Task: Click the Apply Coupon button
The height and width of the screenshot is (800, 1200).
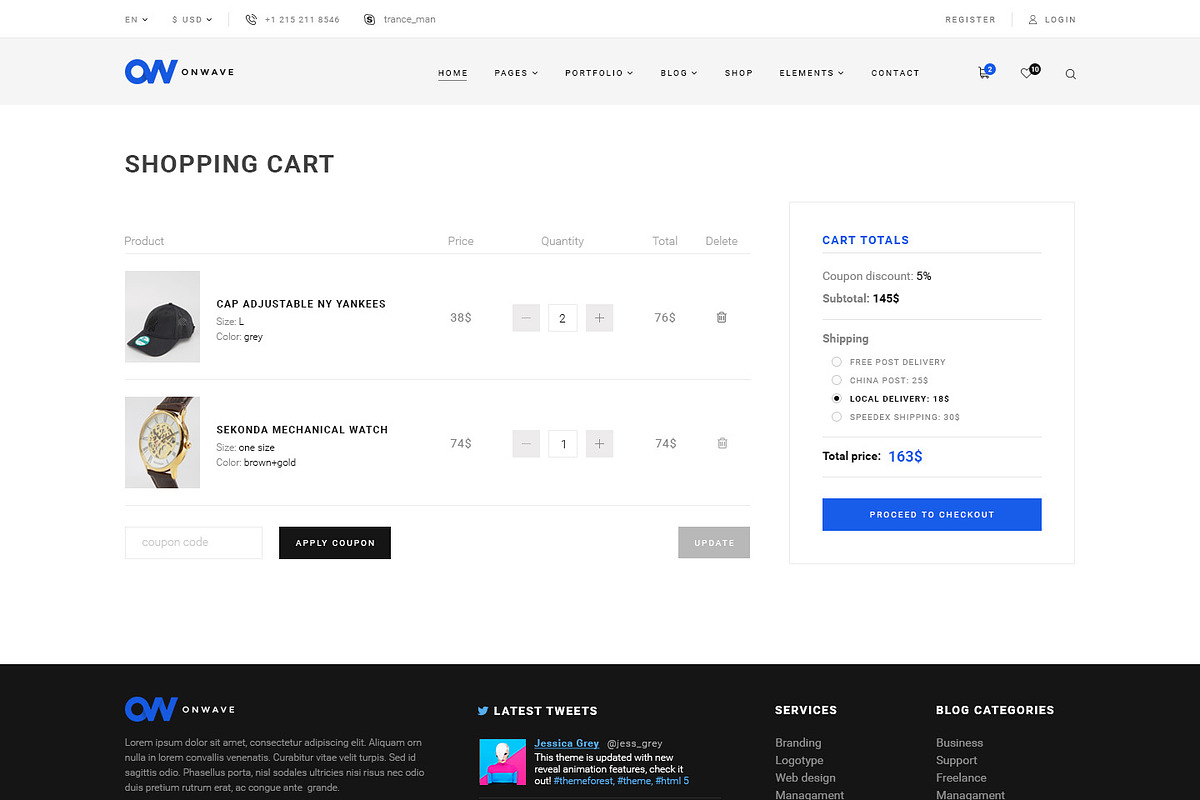Action: [335, 543]
